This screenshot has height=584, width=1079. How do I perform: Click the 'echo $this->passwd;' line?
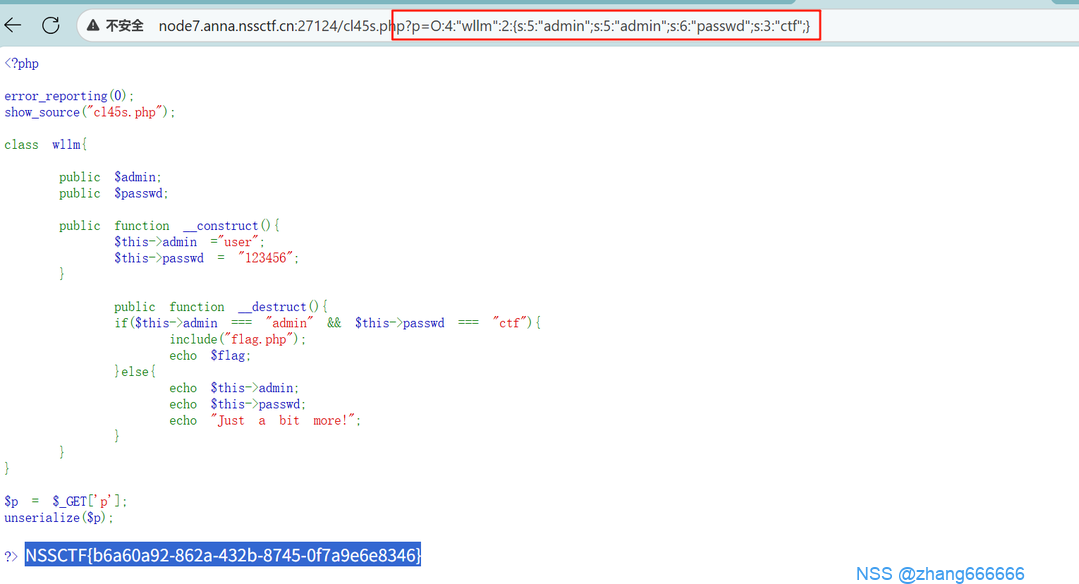coord(237,404)
